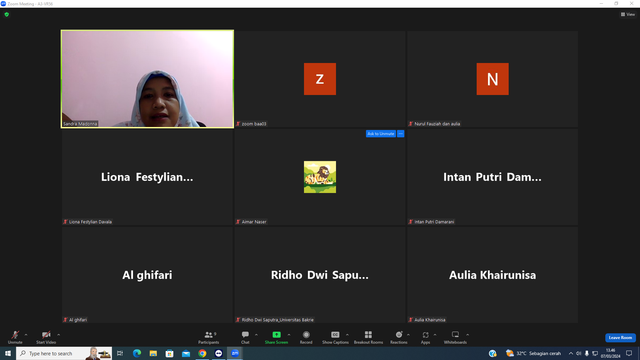Viewport: 640px width, 360px height.
Task: Select the zoom baa03 participant tile
Action: (320, 79)
